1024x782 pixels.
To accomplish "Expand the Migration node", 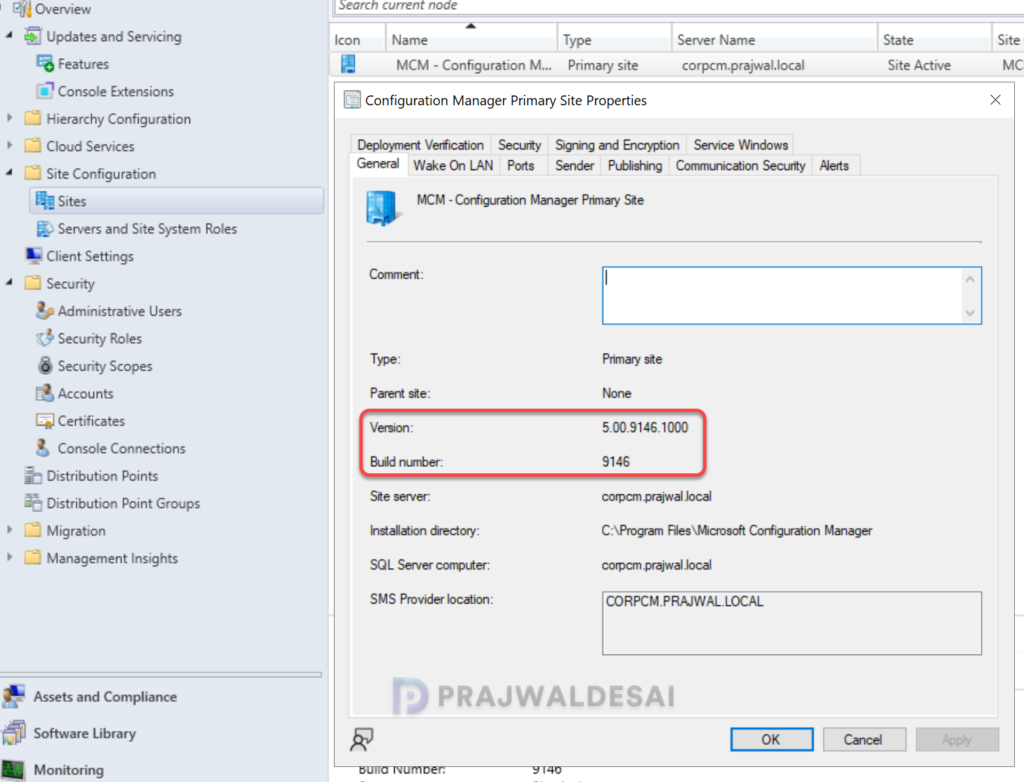I will pos(9,530).
